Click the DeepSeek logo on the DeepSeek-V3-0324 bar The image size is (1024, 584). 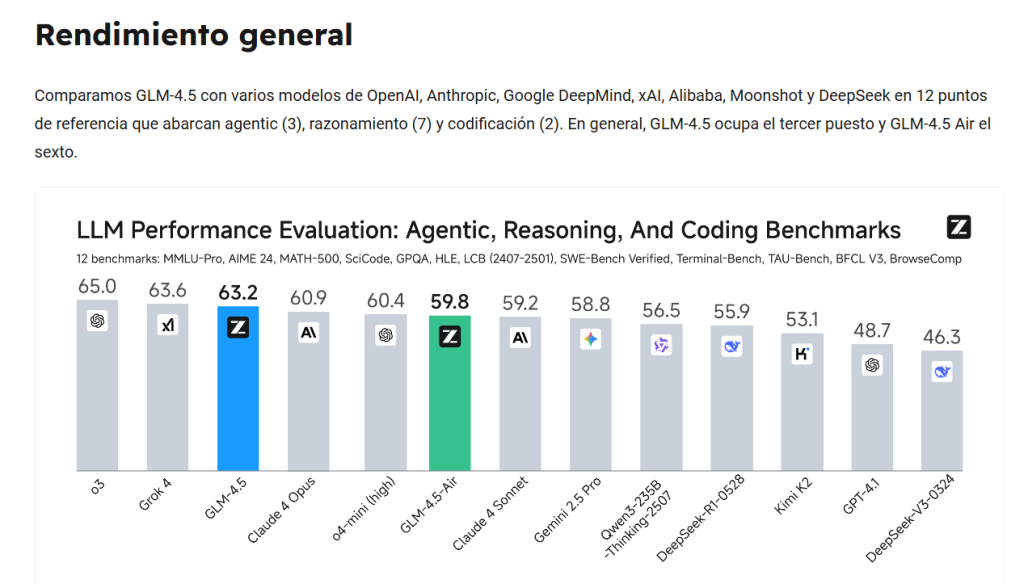942,371
